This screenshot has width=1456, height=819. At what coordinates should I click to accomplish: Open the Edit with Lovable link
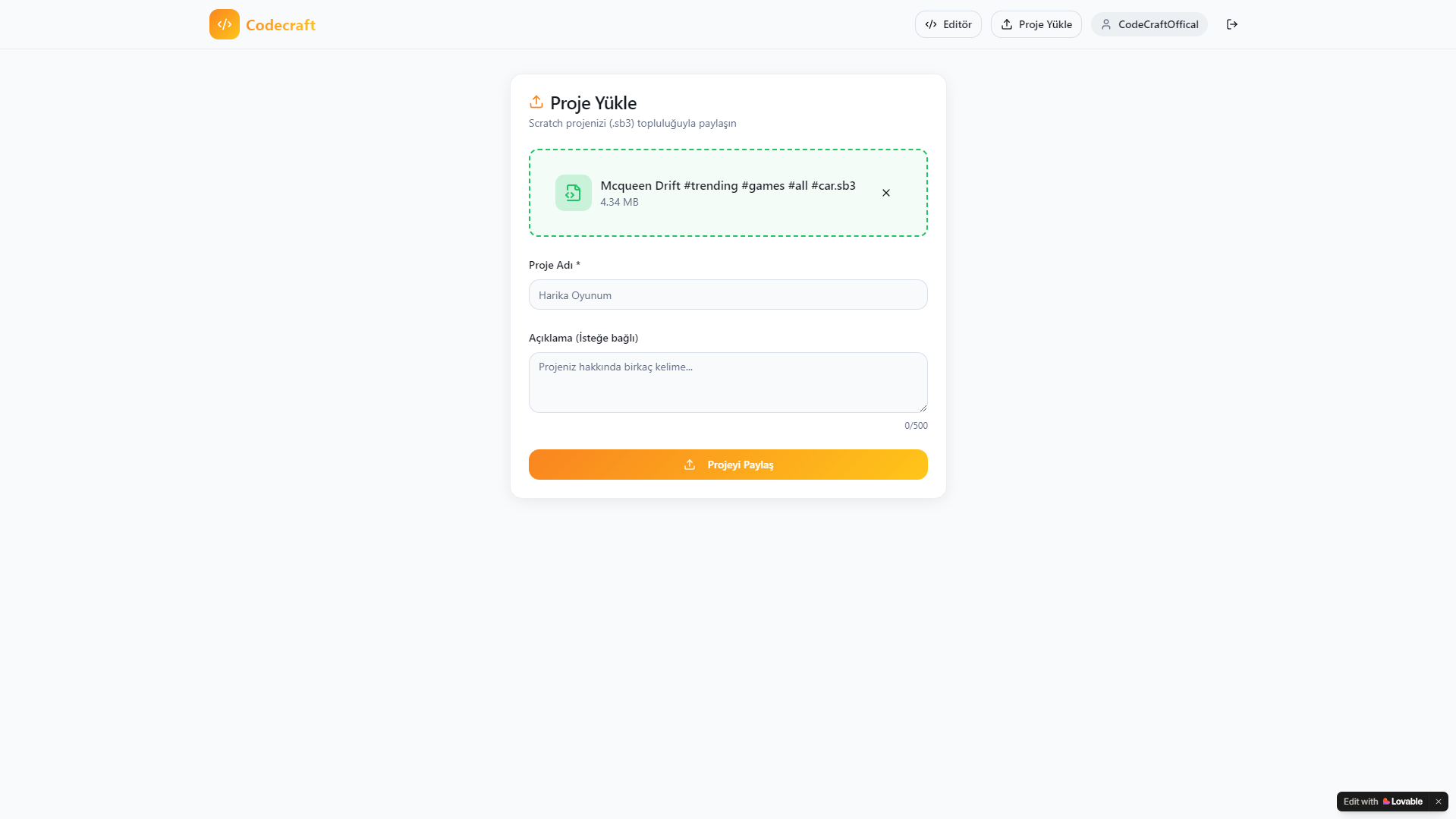point(1382,802)
